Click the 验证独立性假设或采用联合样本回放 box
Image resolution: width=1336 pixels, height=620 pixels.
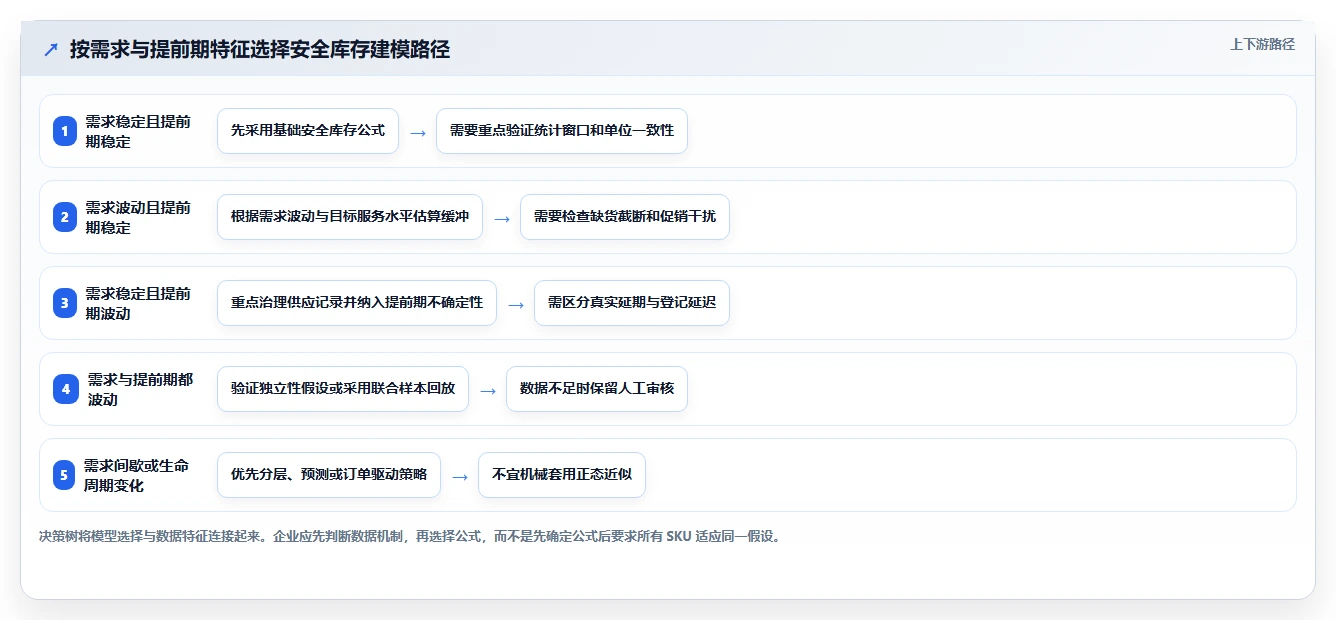pos(343,389)
